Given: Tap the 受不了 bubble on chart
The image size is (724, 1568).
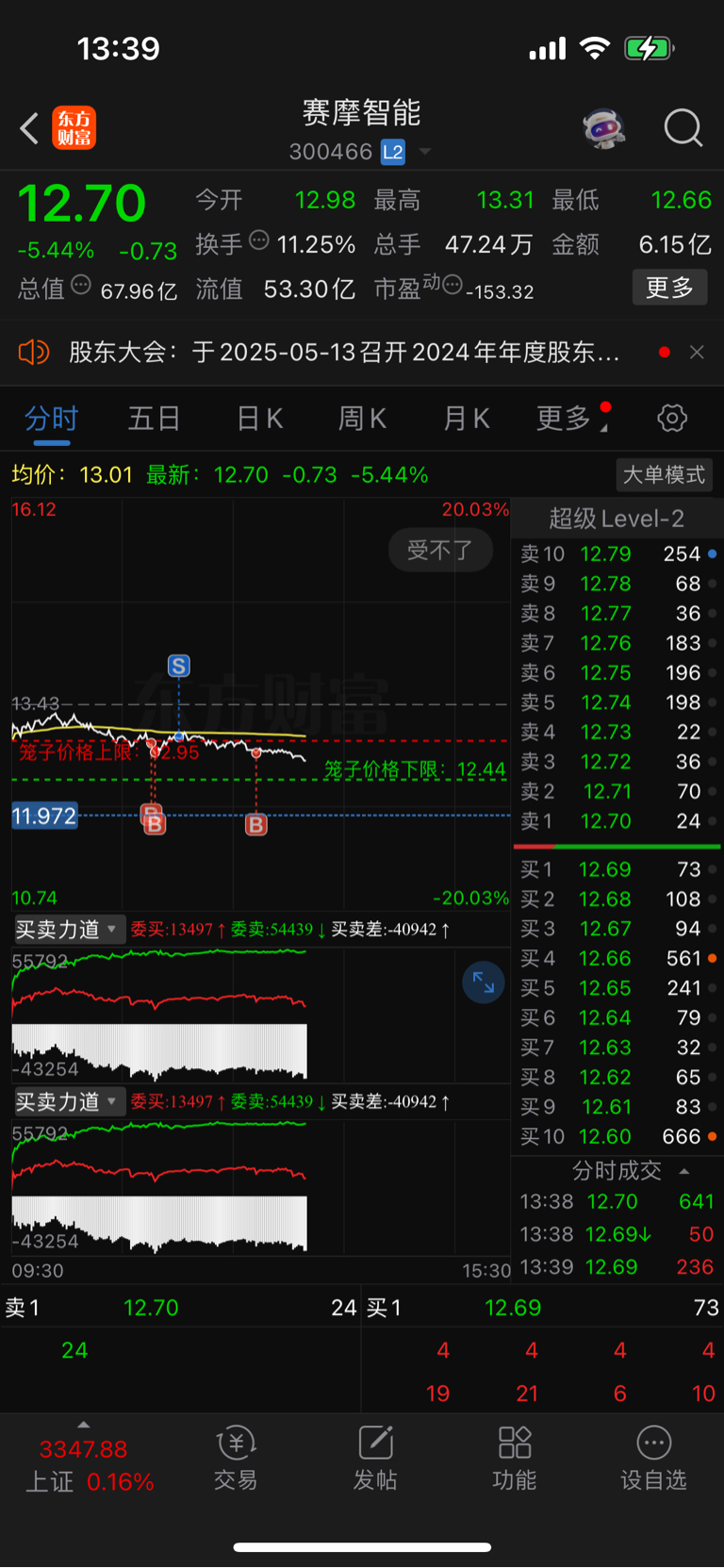Looking at the screenshot, I should coord(440,550).
